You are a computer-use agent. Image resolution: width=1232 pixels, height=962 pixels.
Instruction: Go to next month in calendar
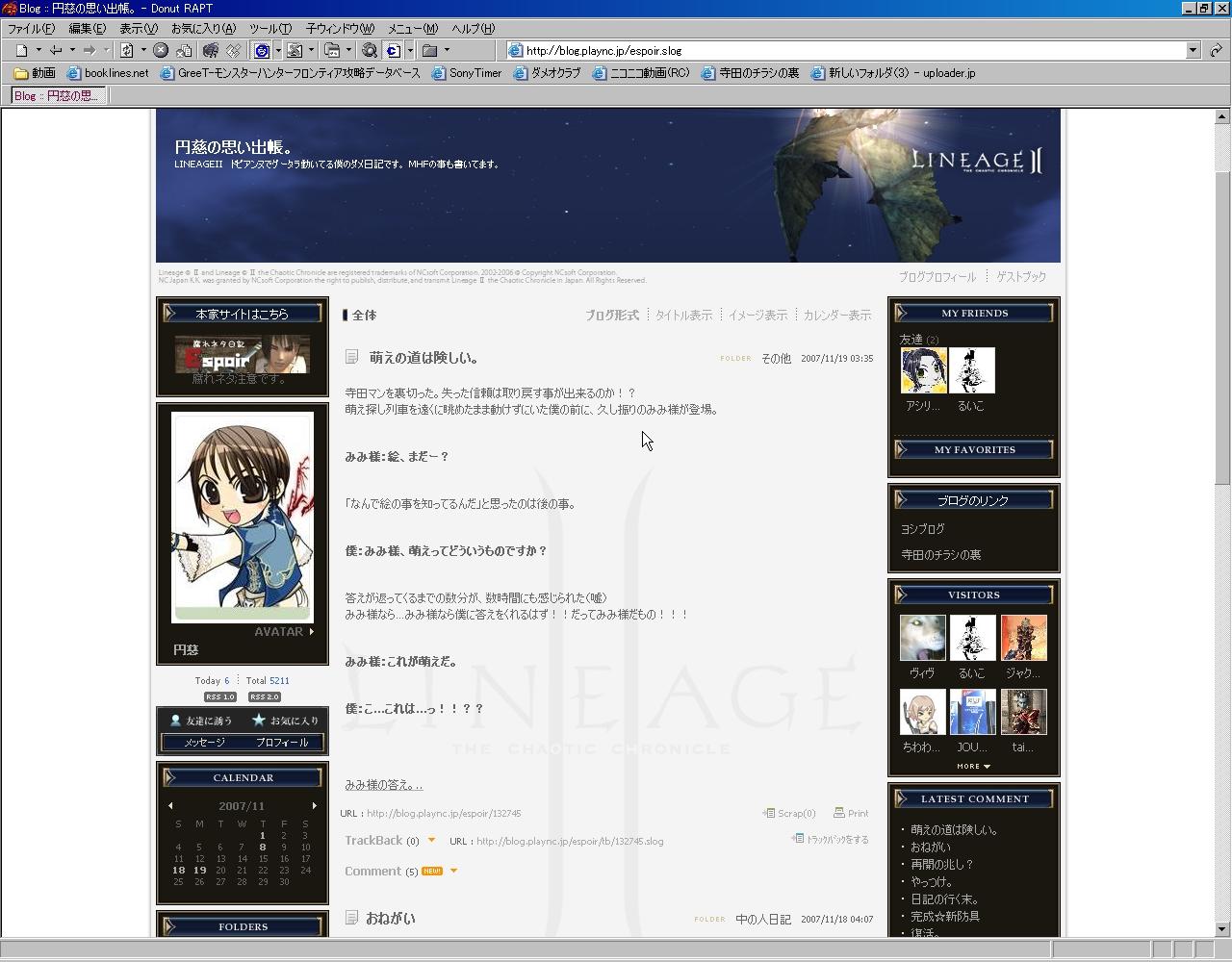[x=314, y=806]
